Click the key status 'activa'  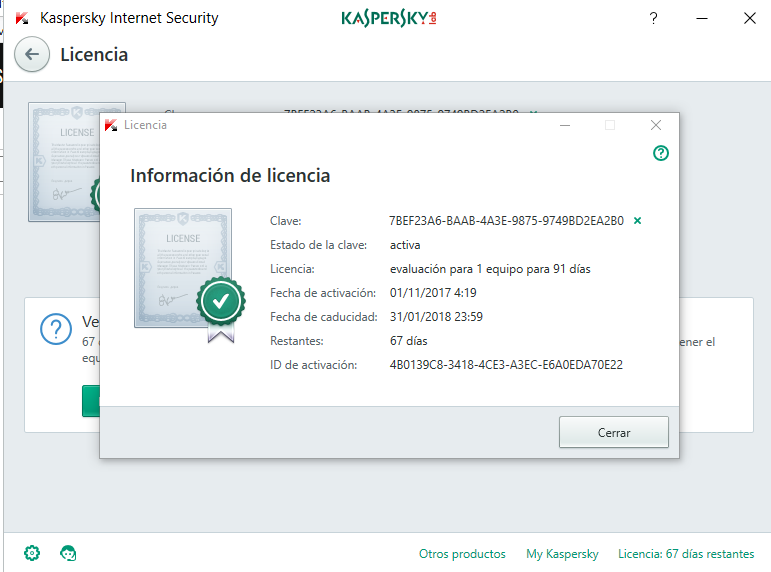405,245
